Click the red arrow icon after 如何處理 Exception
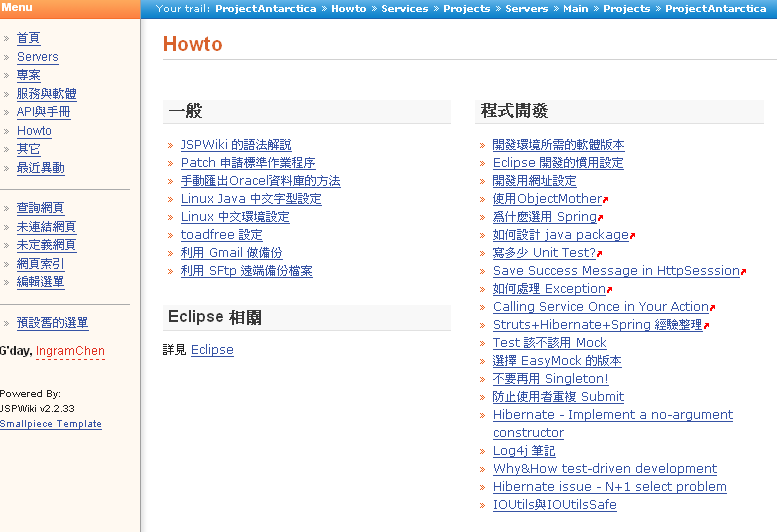 click(609, 290)
